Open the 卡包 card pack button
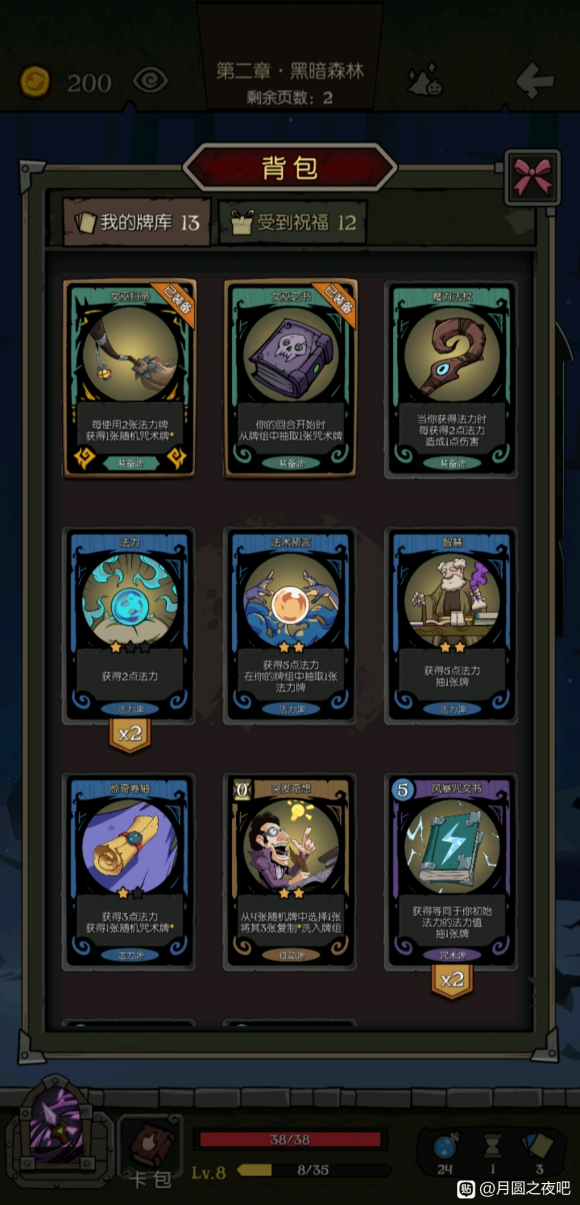The height and width of the screenshot is (1205, 580). [x=151, y=1150]
